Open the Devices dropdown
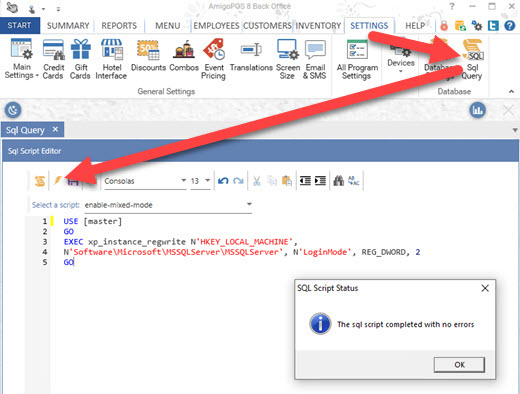 coord(401,57)
